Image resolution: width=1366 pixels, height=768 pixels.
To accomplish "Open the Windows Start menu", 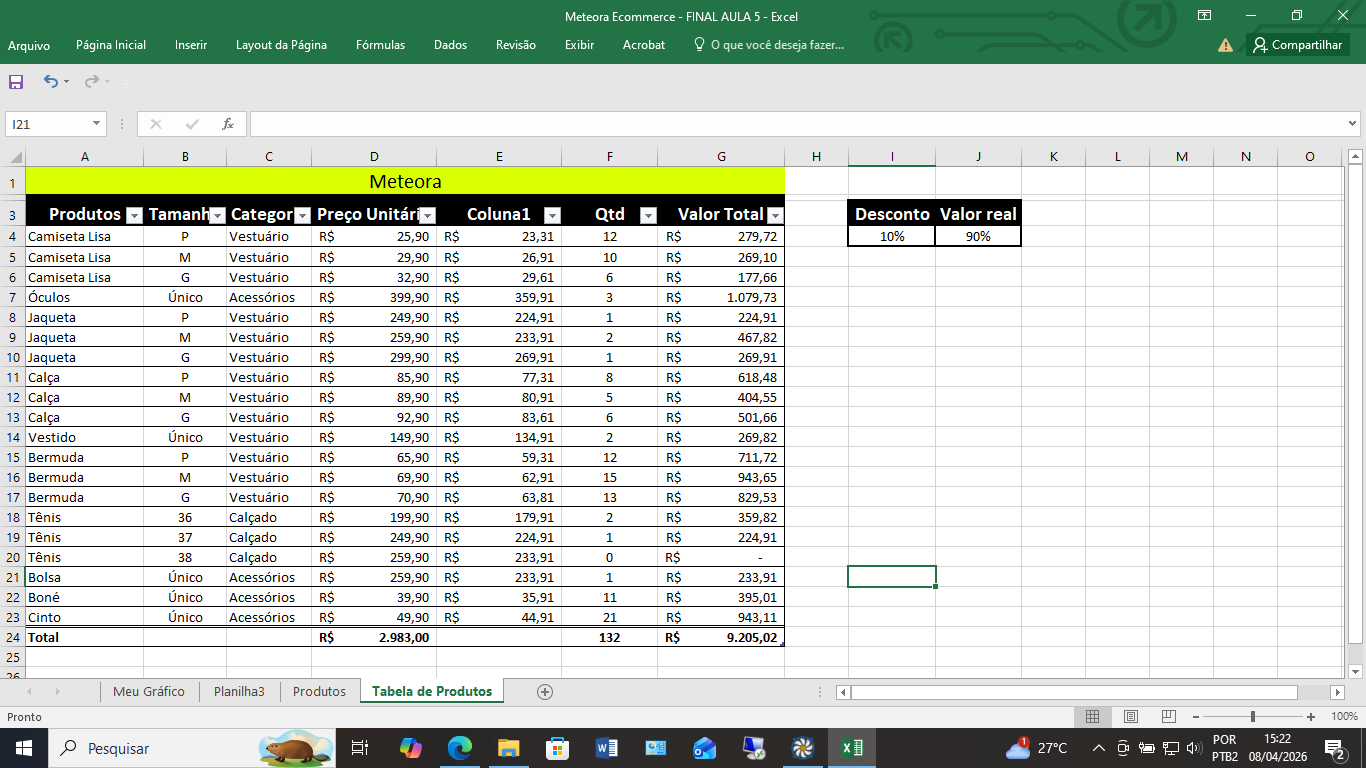I will [x=24, y=748].
